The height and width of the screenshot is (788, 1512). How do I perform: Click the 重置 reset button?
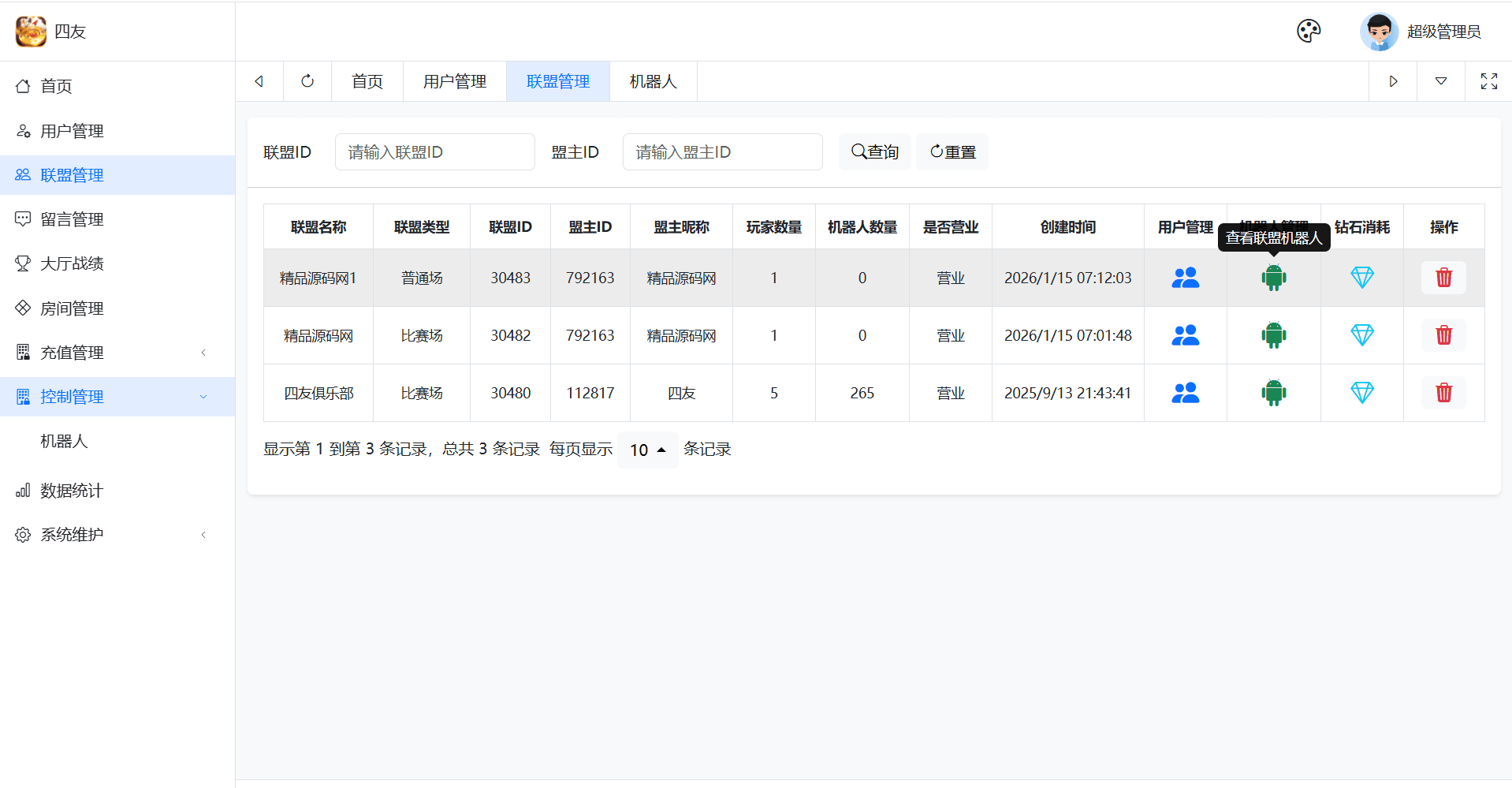click(x=952, y=151)
